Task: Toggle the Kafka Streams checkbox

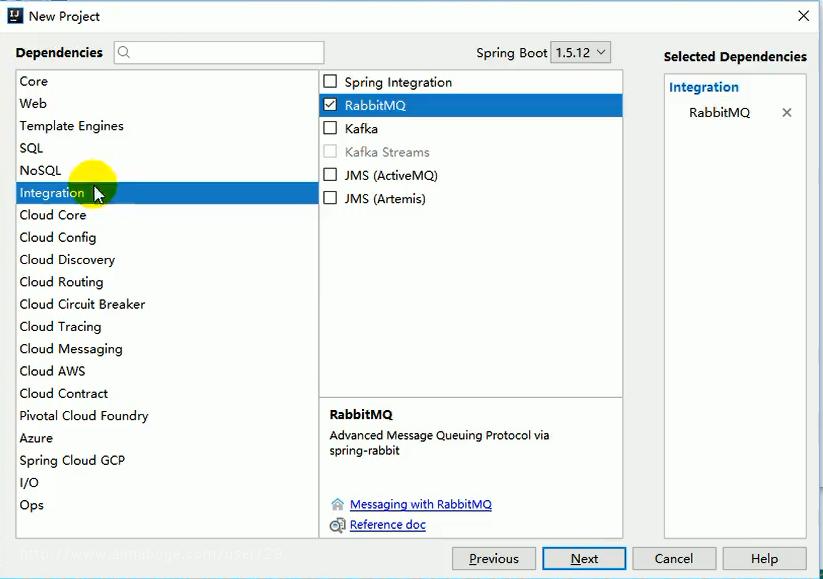Action: pyautogui.click(x=330, y=152)
